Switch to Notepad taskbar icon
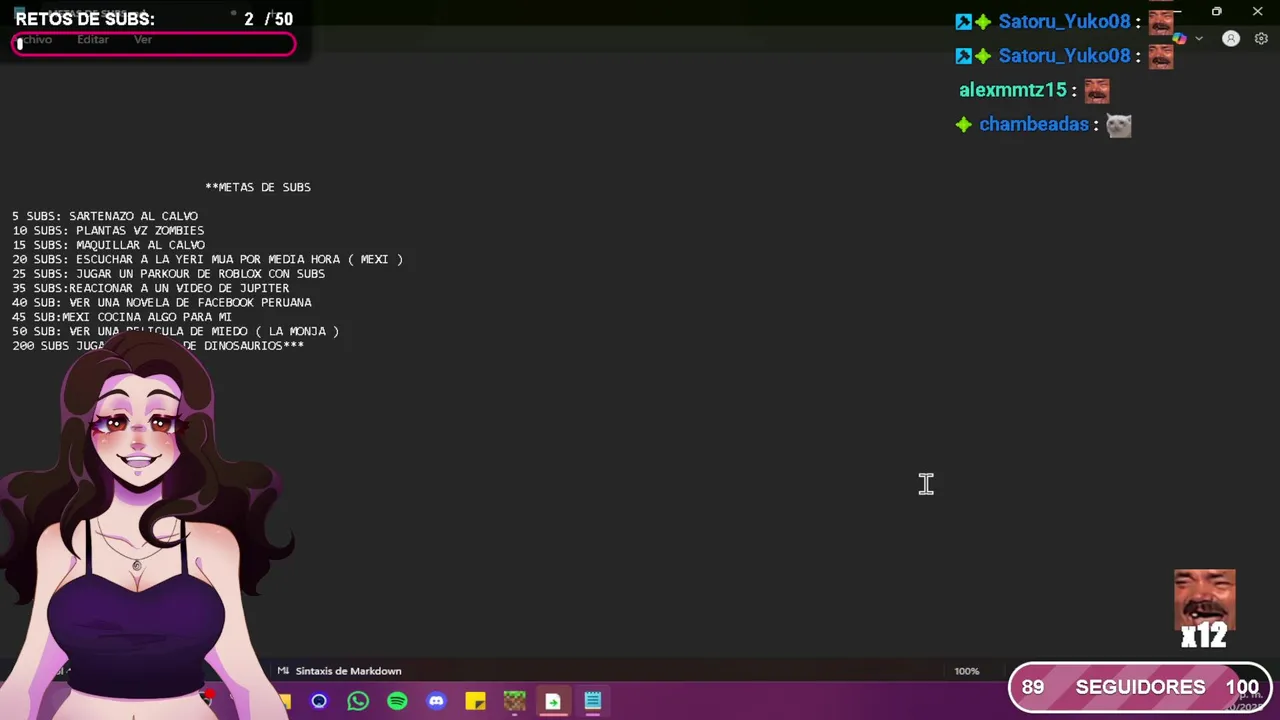 click(592, 701)
